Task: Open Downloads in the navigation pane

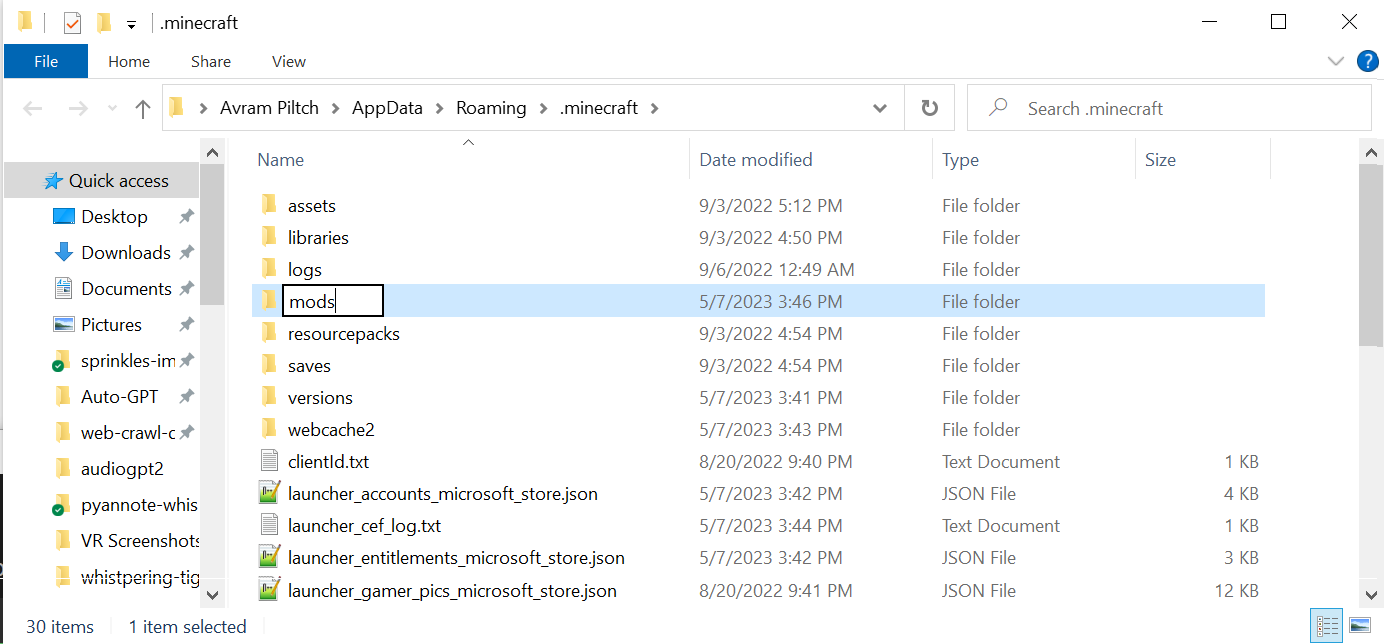Action: coord(125,253)
